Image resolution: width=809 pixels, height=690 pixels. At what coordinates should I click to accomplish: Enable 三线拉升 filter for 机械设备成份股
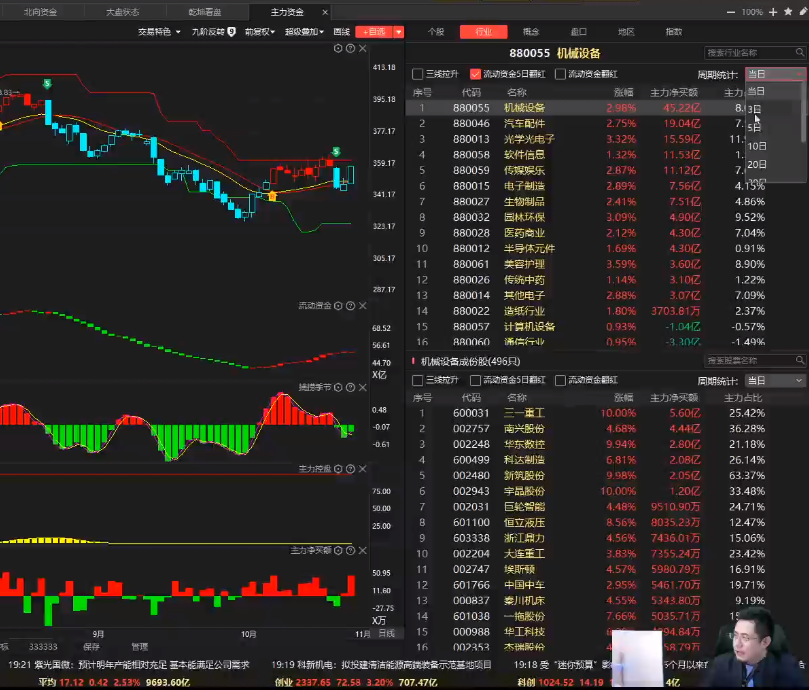point(417,380)
